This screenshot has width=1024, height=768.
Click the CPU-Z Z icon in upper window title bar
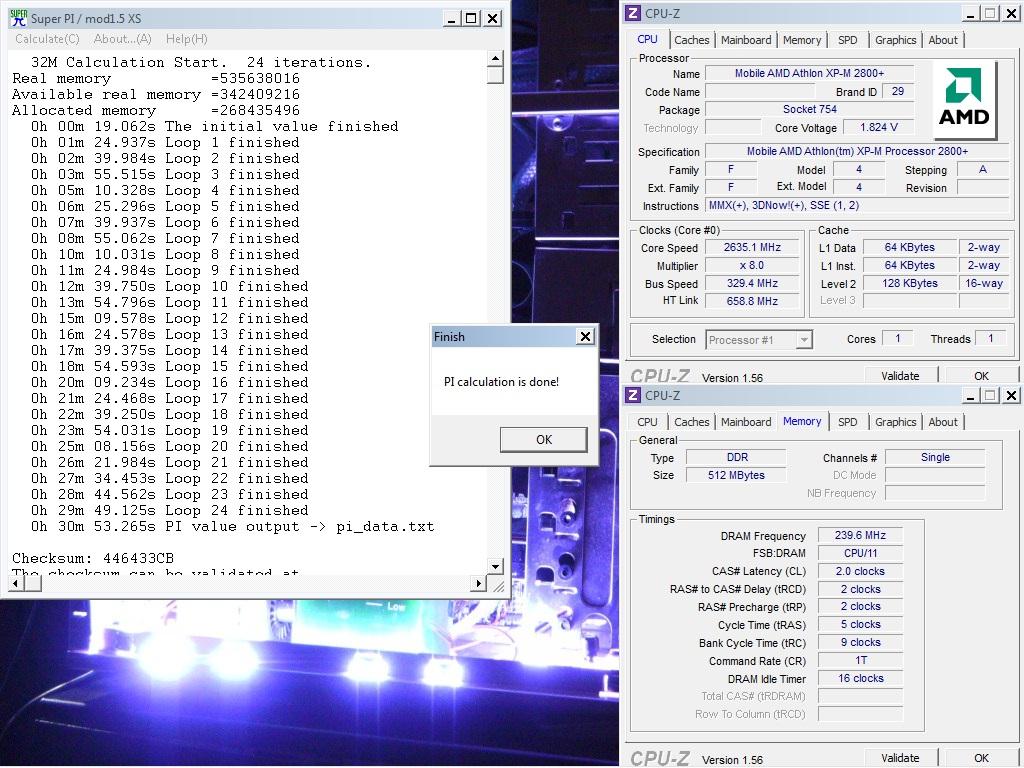[632, 13]
